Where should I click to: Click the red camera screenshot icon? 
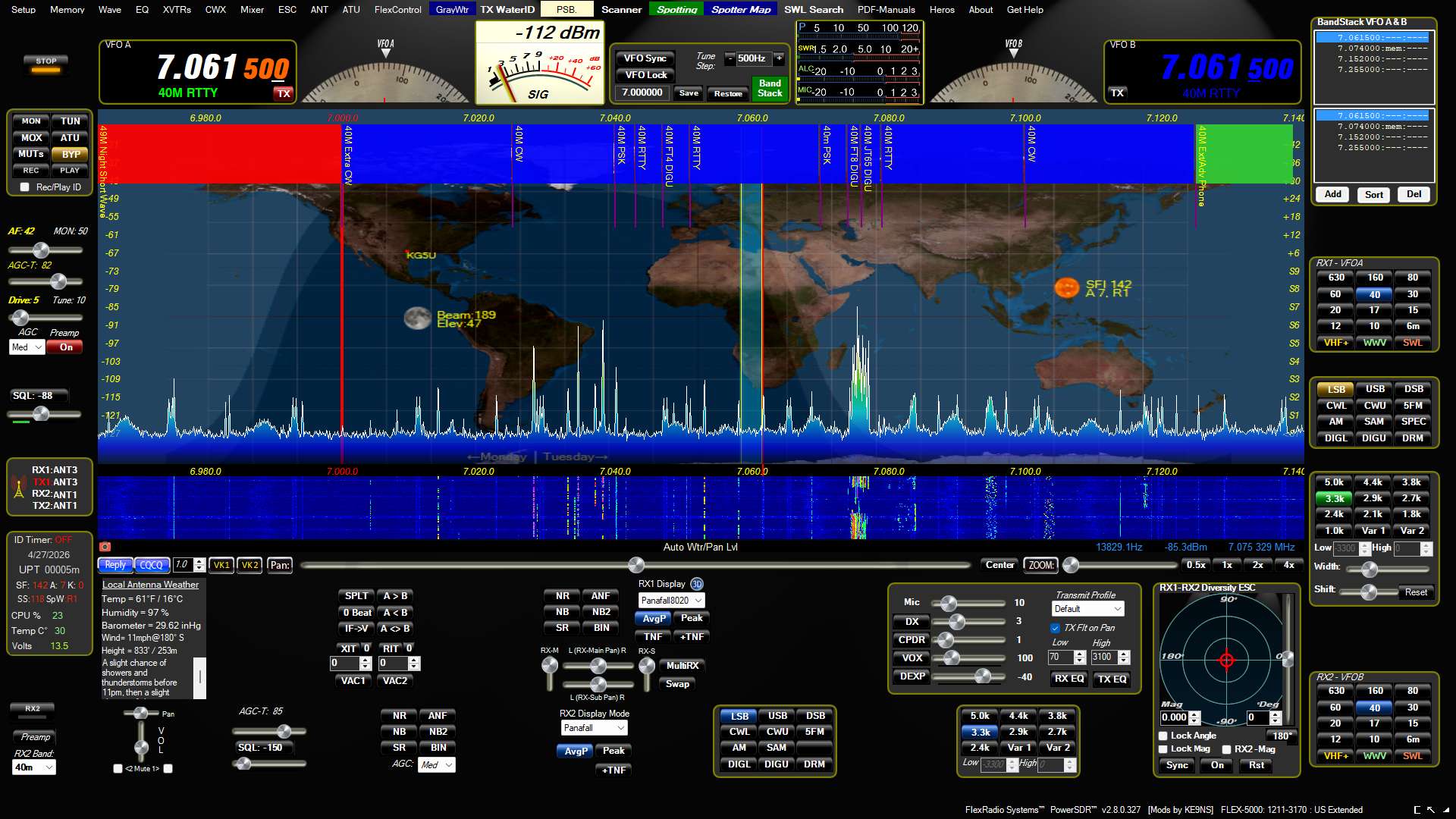[x=105, y=547]
